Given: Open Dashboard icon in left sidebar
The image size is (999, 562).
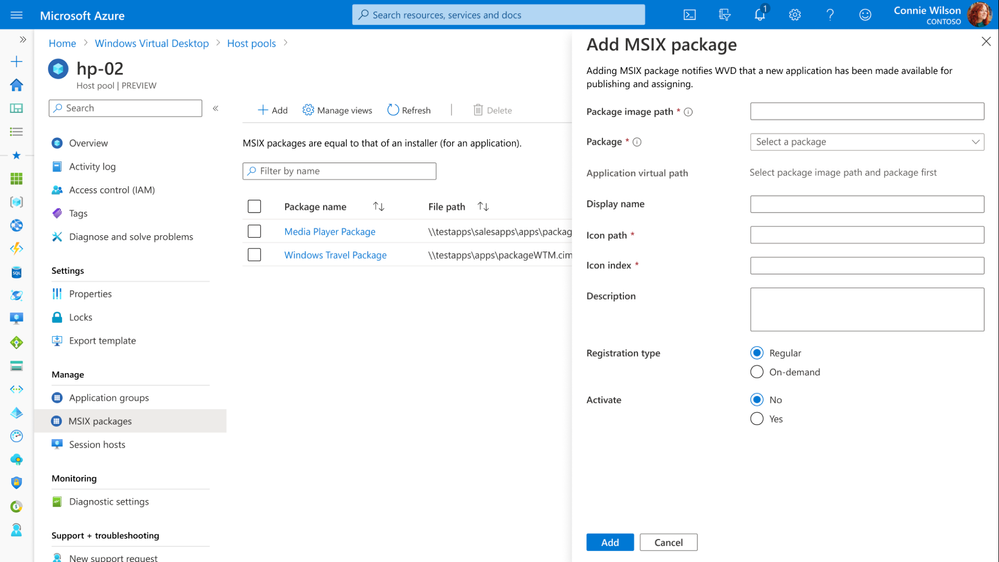Looking at the screenshot, I should [17, 108].
